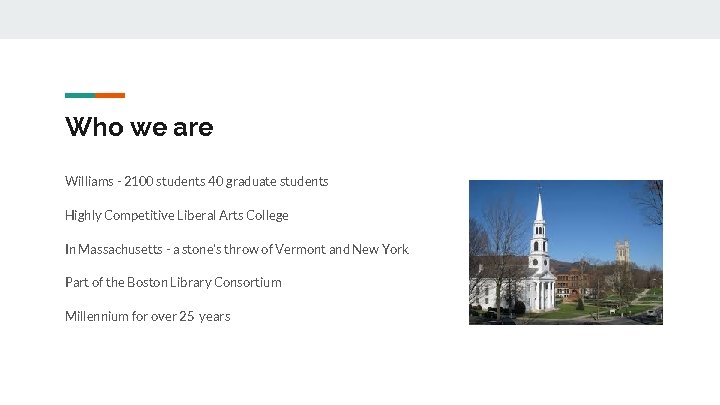Click the Boston Library Consortium line
Image resolution: width=720 pixels, height=405 pixels.
coord(173,283)
